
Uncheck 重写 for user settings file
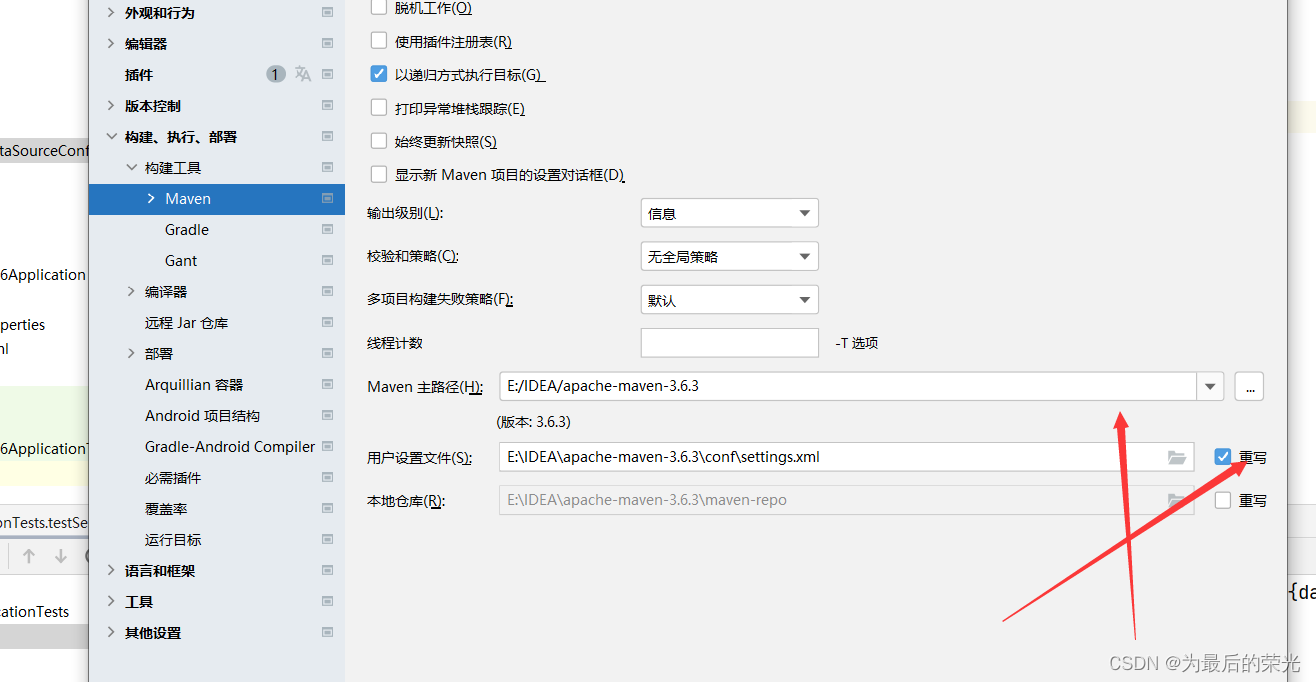pos(1223,457)
